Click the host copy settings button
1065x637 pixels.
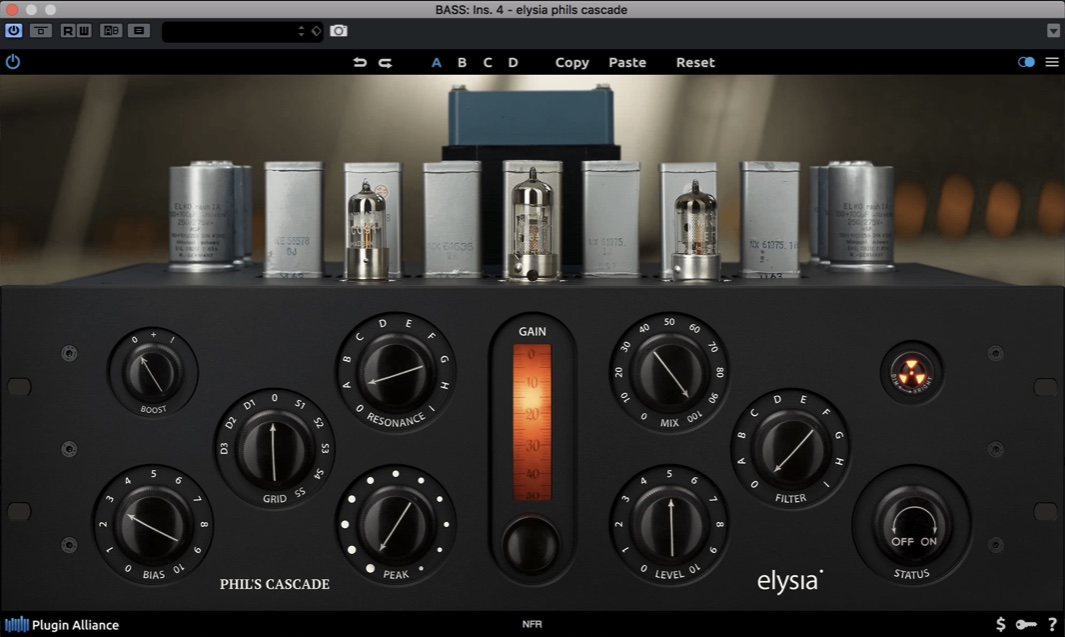(139, 31)
